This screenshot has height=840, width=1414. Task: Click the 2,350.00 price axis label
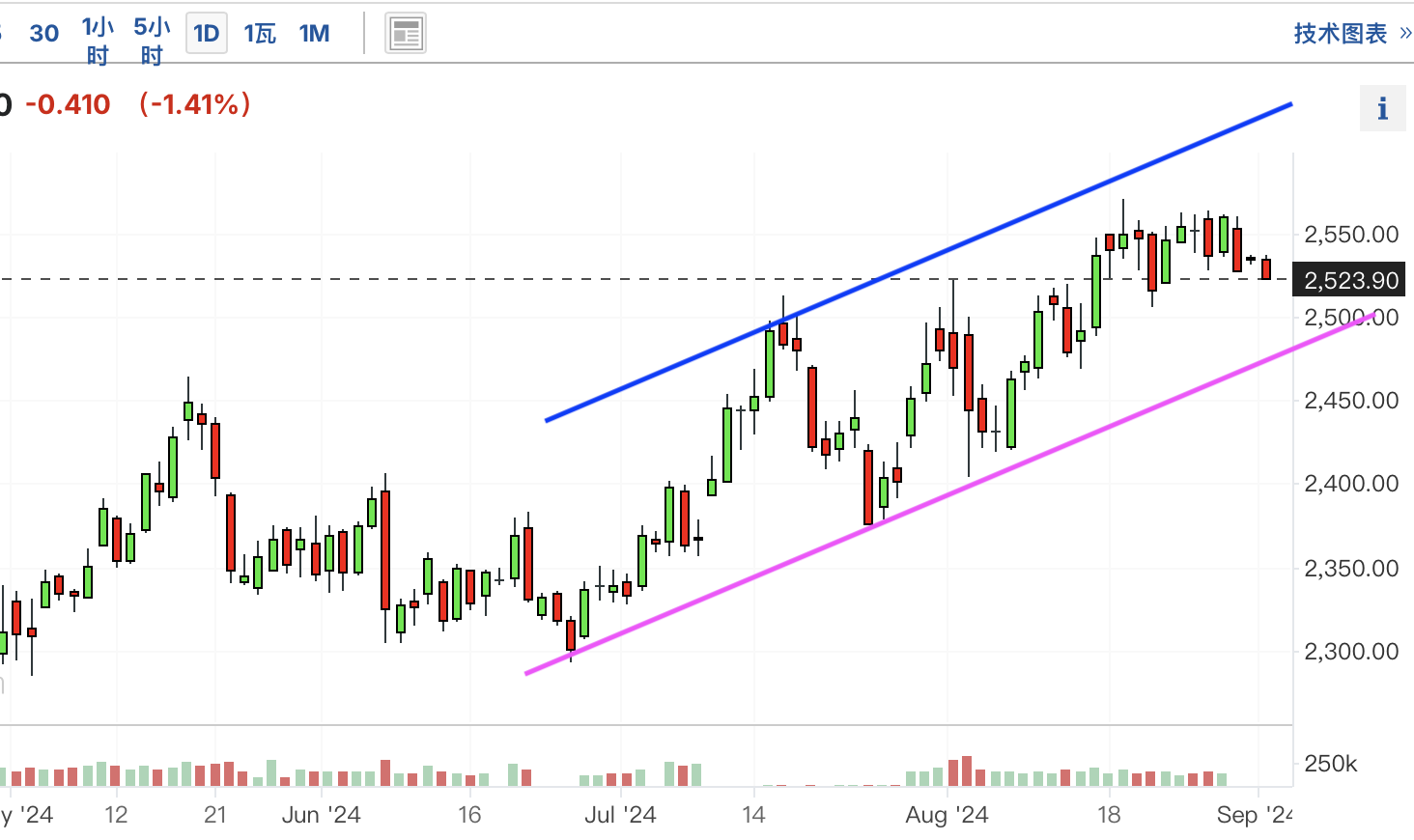[x=1351, y=569]
